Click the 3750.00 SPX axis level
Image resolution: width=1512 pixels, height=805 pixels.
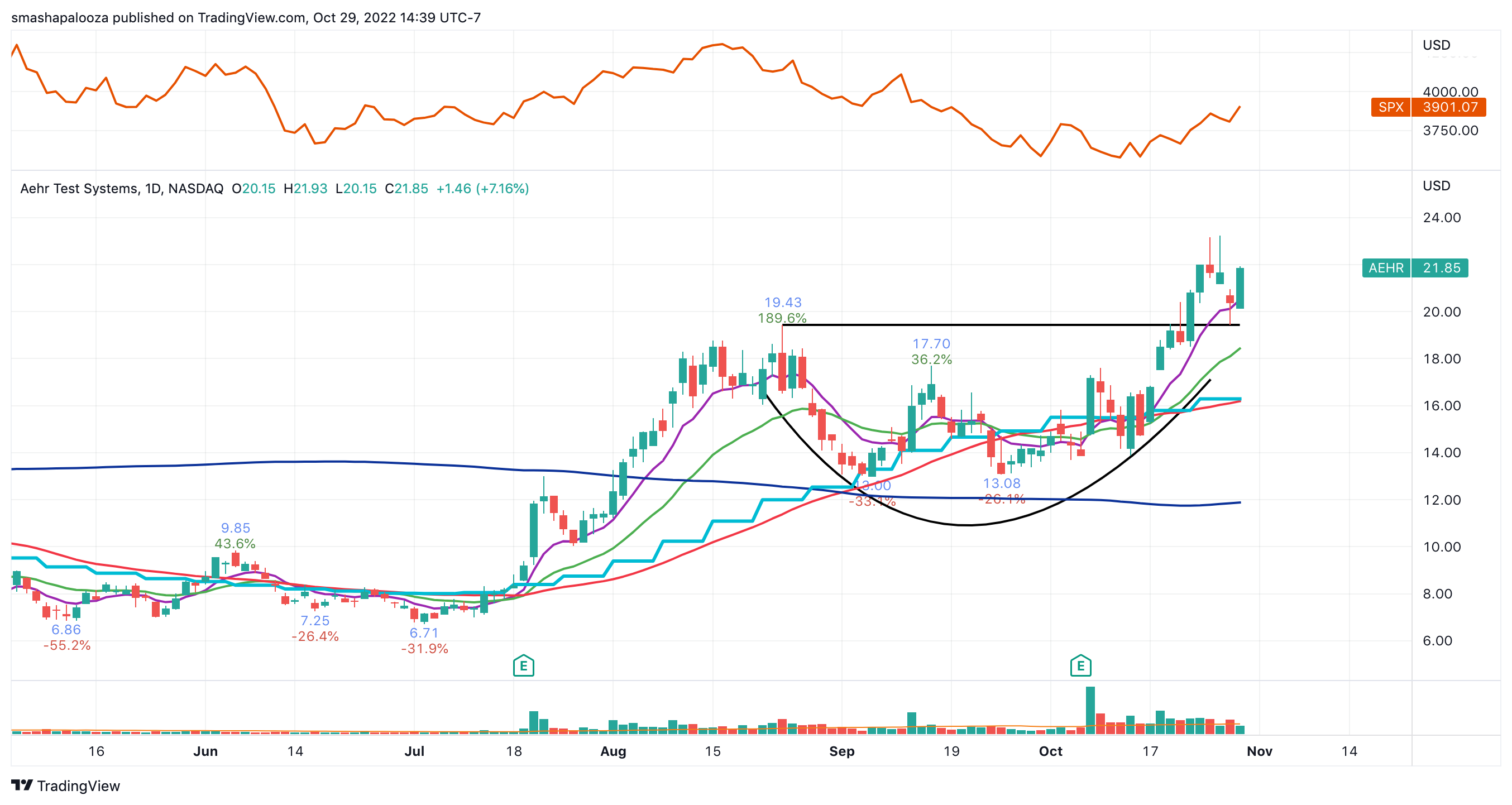coord(1450,130)
